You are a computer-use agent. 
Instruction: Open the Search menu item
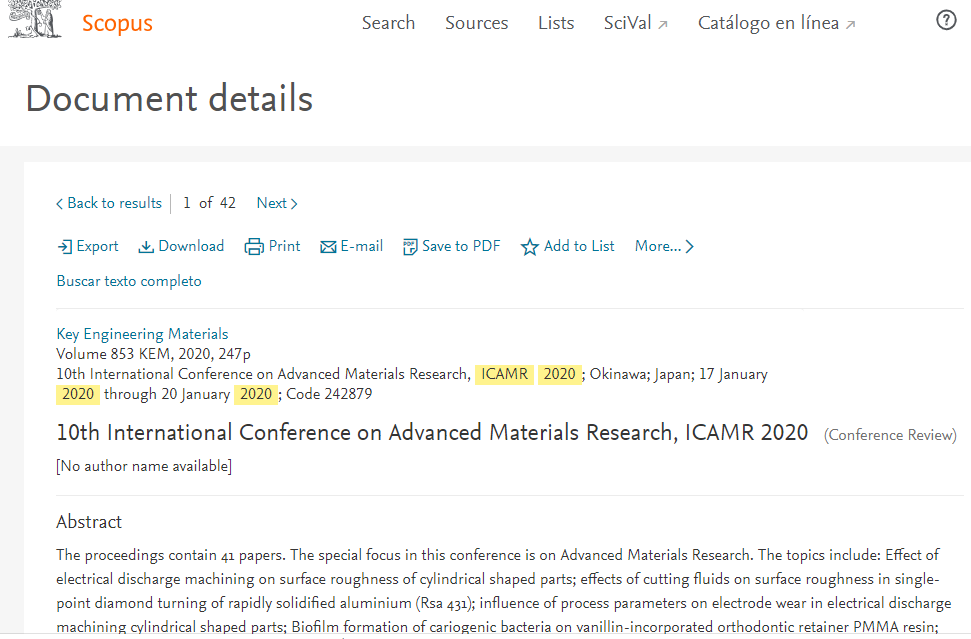coord(388,22)
